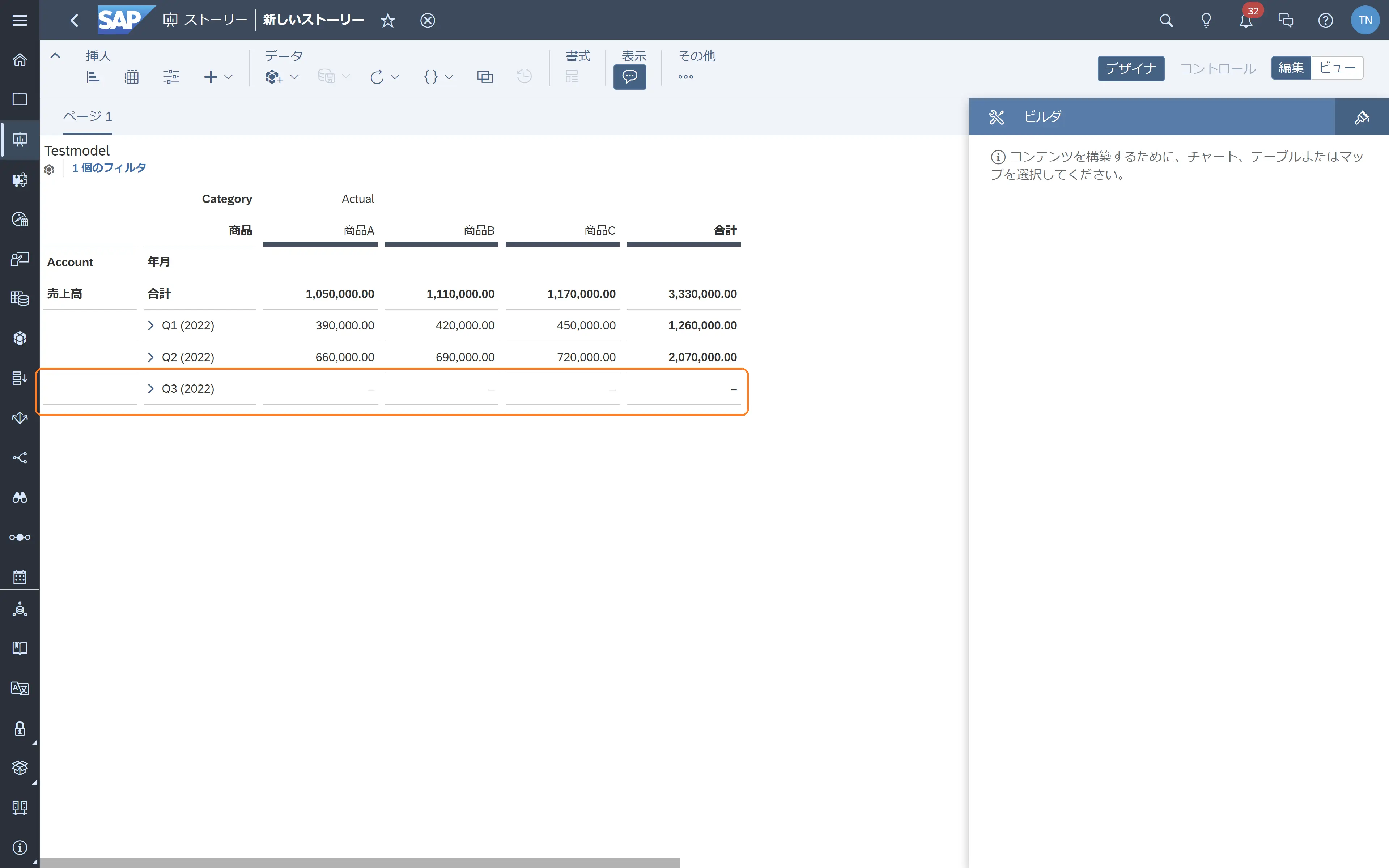
Task: Expand the Q2 (2022) row
Action: coord(150,357)
